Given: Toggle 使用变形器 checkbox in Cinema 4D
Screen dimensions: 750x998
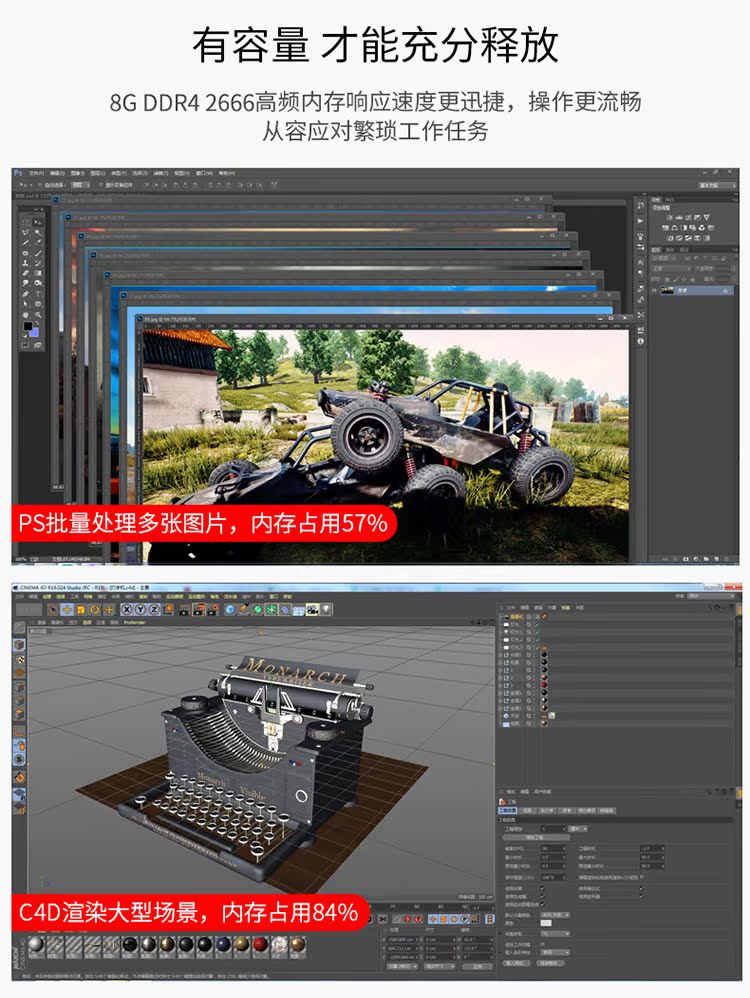Looking at the screenshot, I should tap(642, 896).
